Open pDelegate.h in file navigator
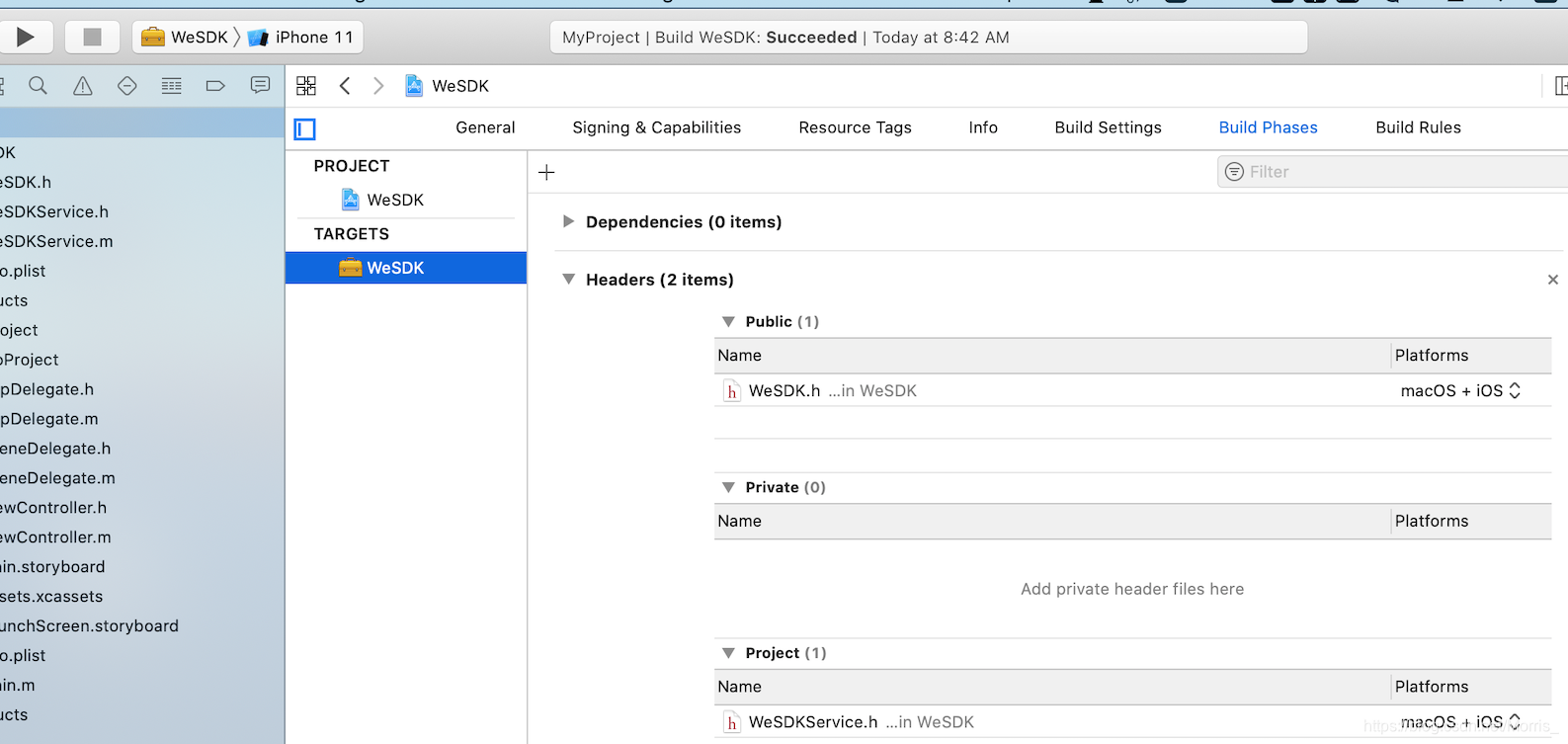Screen dimensions: 1568x744 point(46,389)
